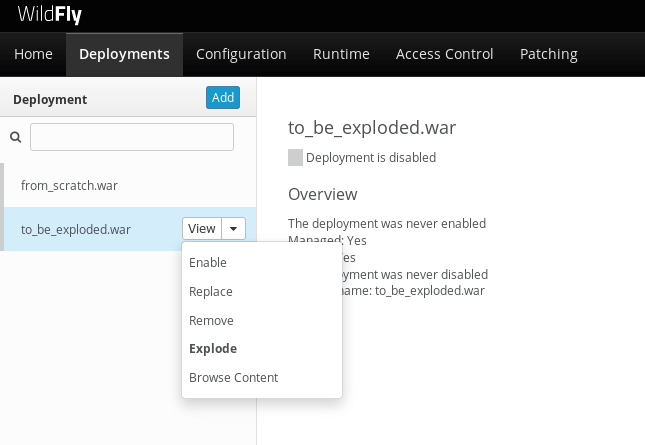Choose Replace from the dropdown menu

211,292
